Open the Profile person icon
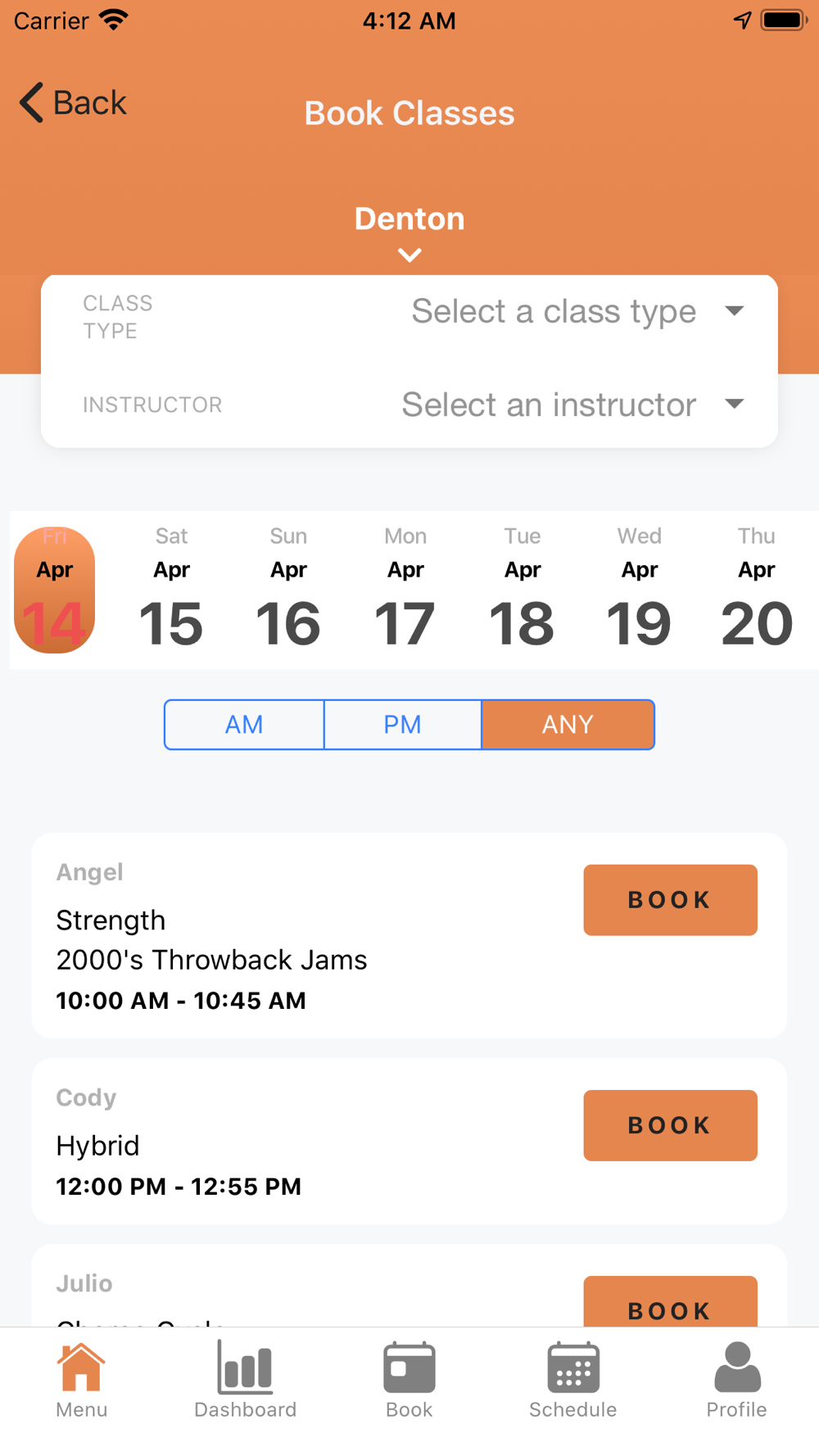 coord(736,1367)
